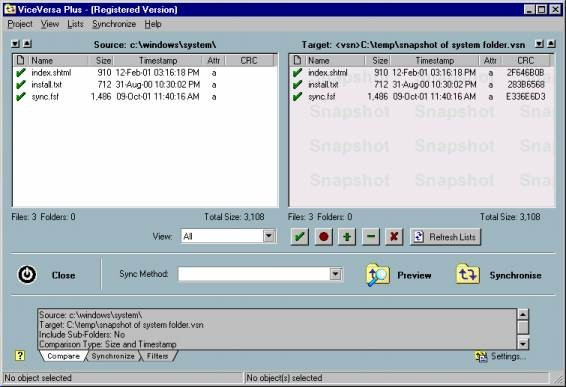Open the View menu
The image size is (566, 387).
pos(49,24)
